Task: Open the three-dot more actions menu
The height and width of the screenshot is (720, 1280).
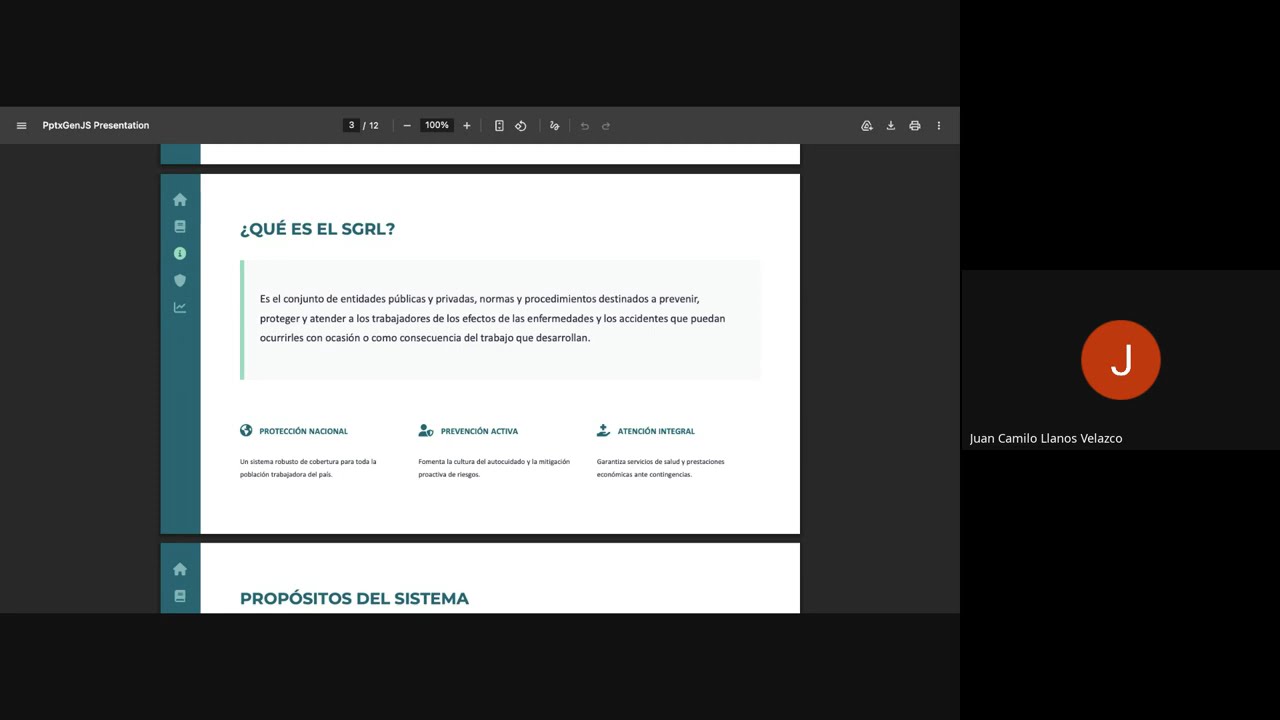Action: coord(939,126)
